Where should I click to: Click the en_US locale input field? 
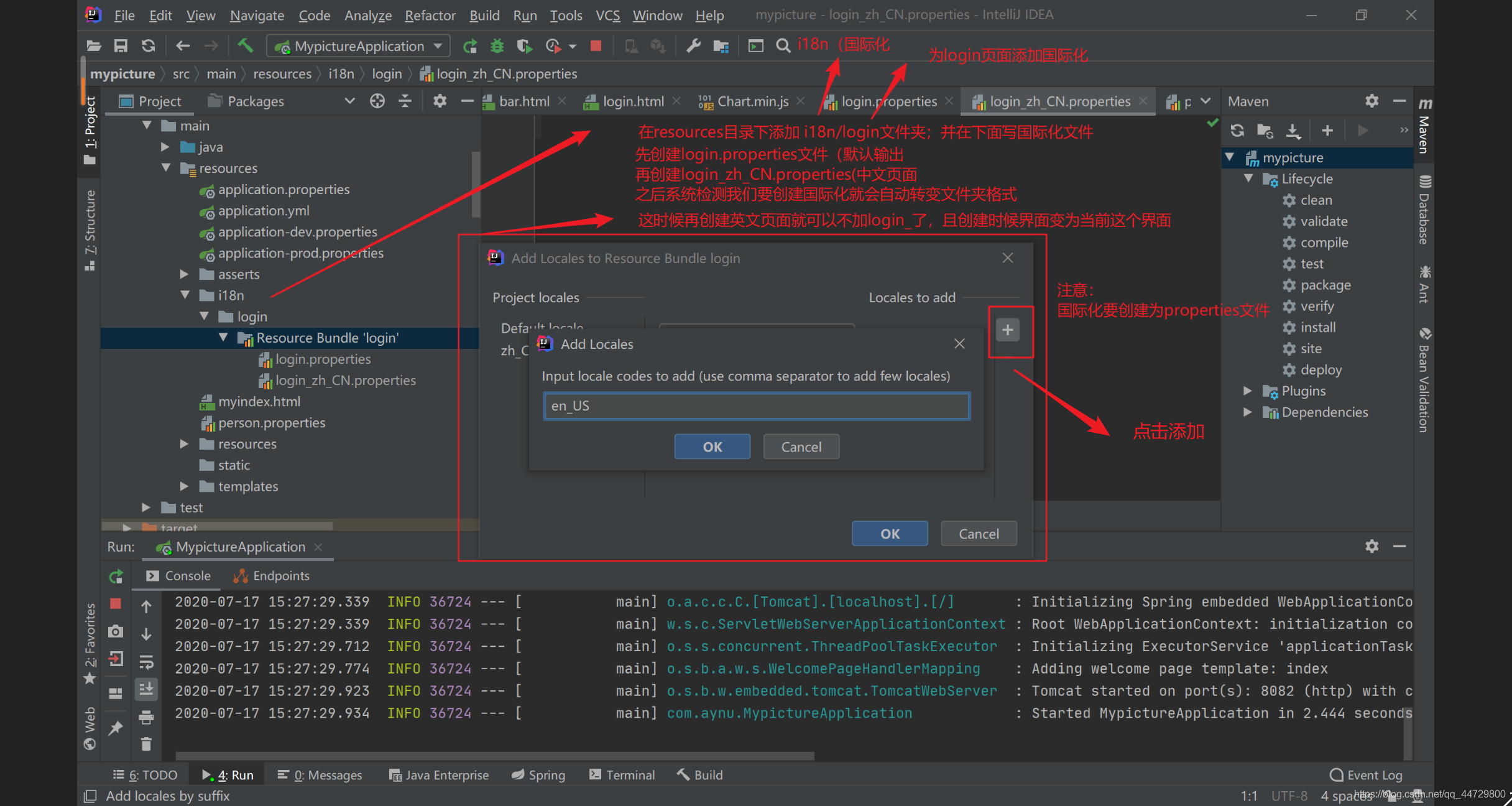(756, 405)
